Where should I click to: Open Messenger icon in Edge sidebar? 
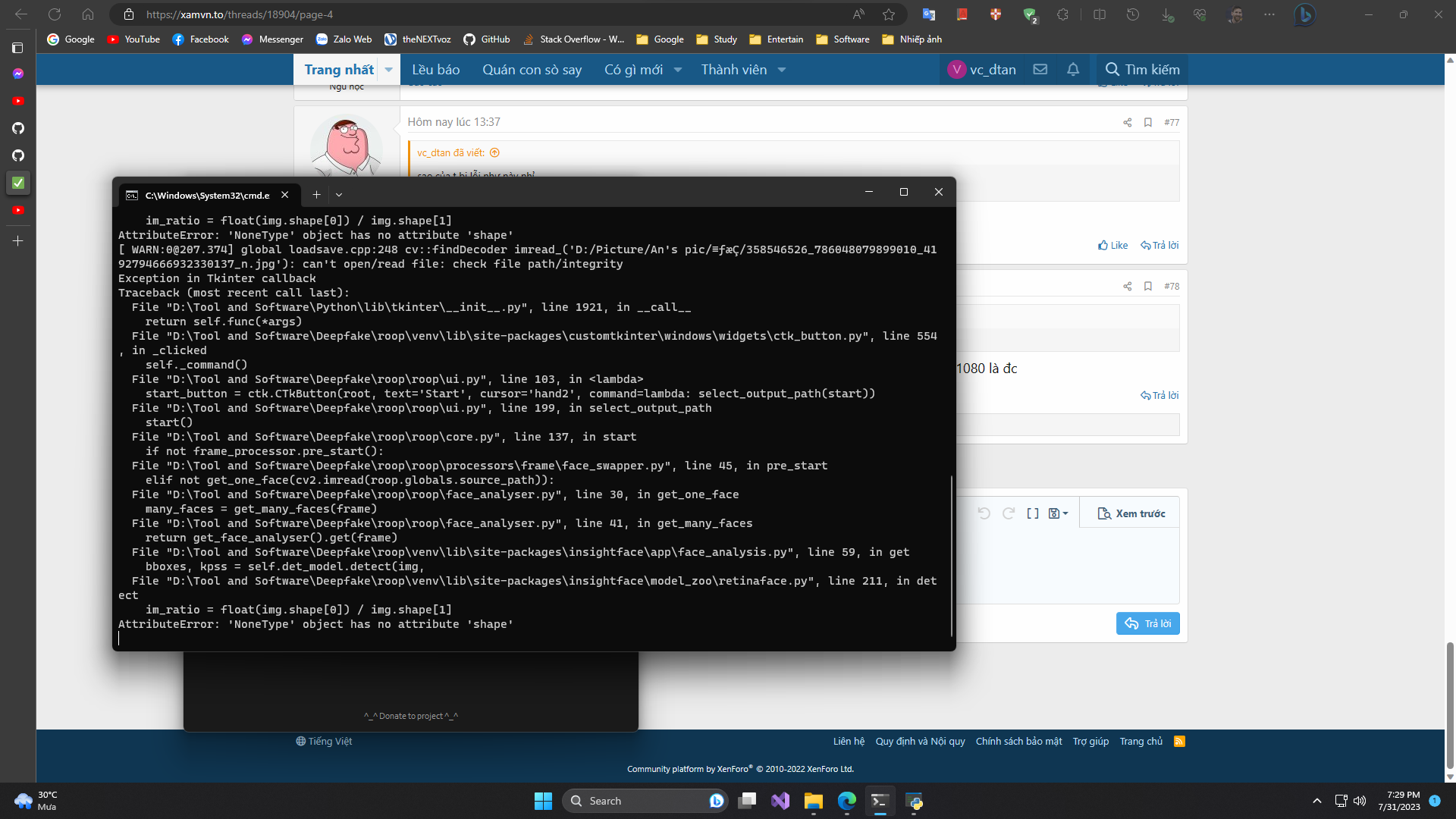(x=18, y=74)
